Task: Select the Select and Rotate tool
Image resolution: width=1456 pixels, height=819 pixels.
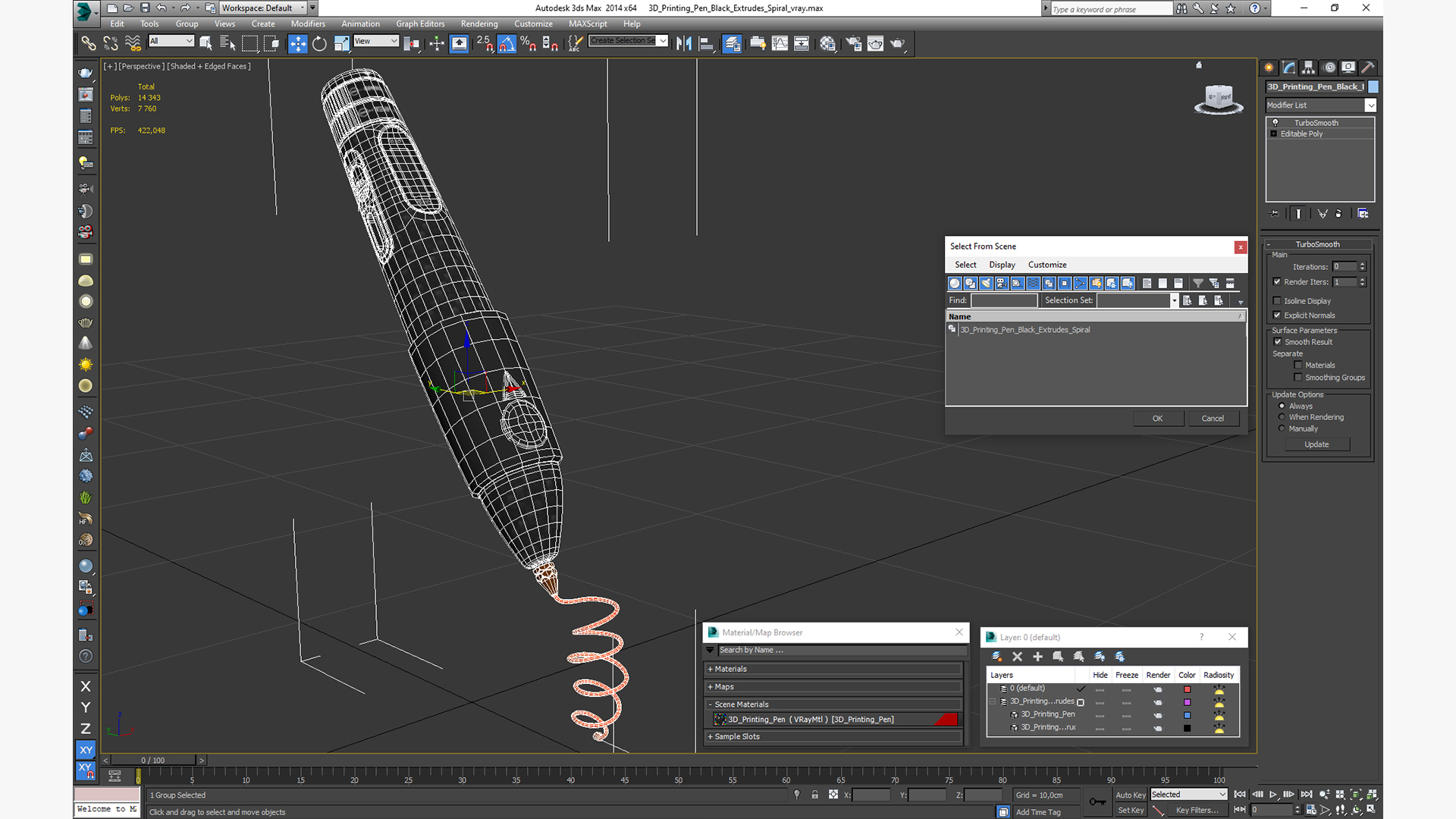Action: point(319,43)
